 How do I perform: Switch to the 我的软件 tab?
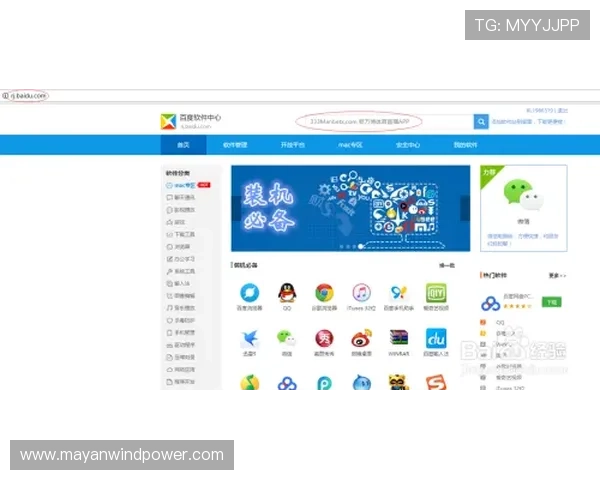pos(465,145)
